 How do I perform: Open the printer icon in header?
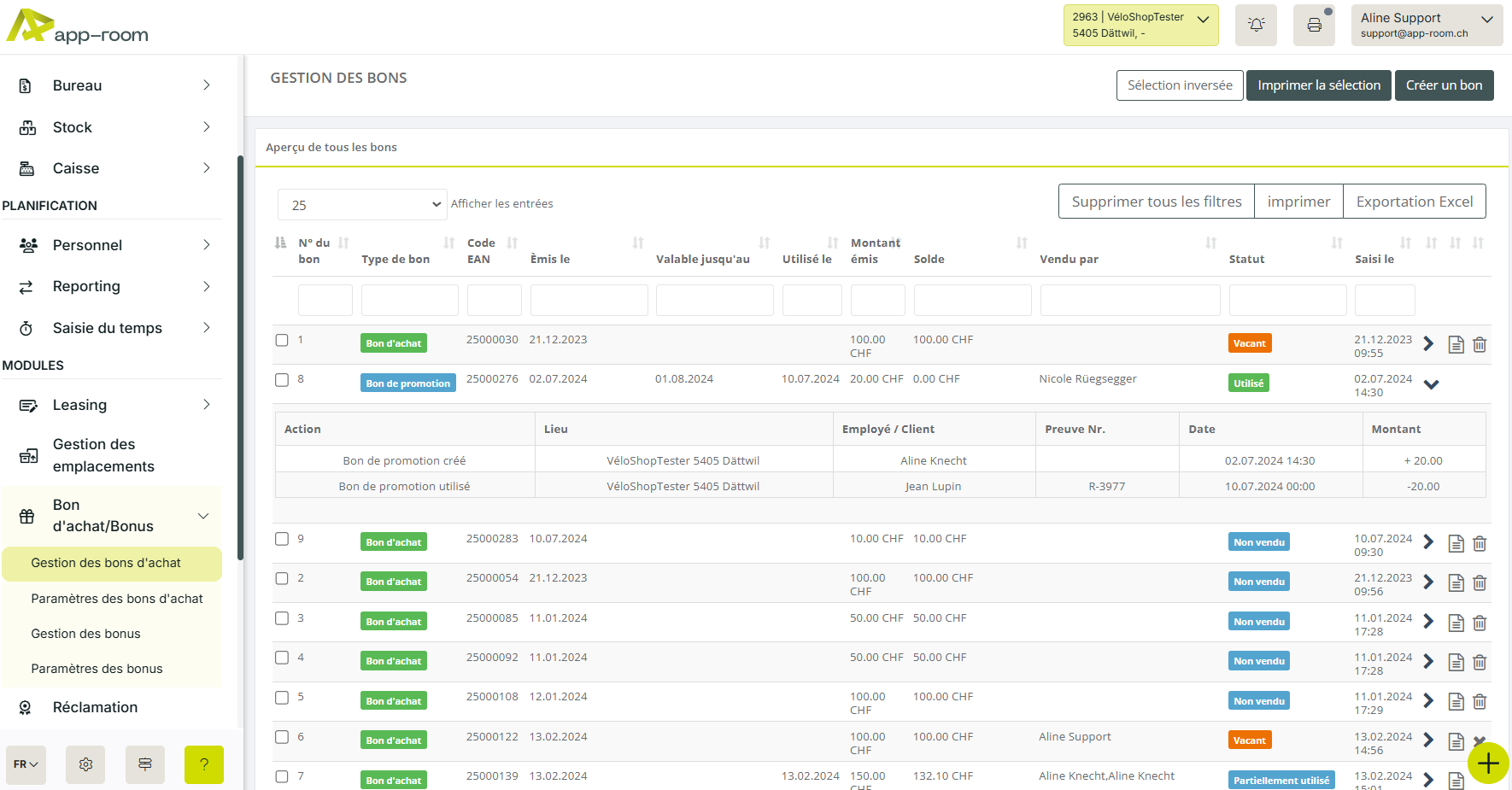[x=1314, y=25]
